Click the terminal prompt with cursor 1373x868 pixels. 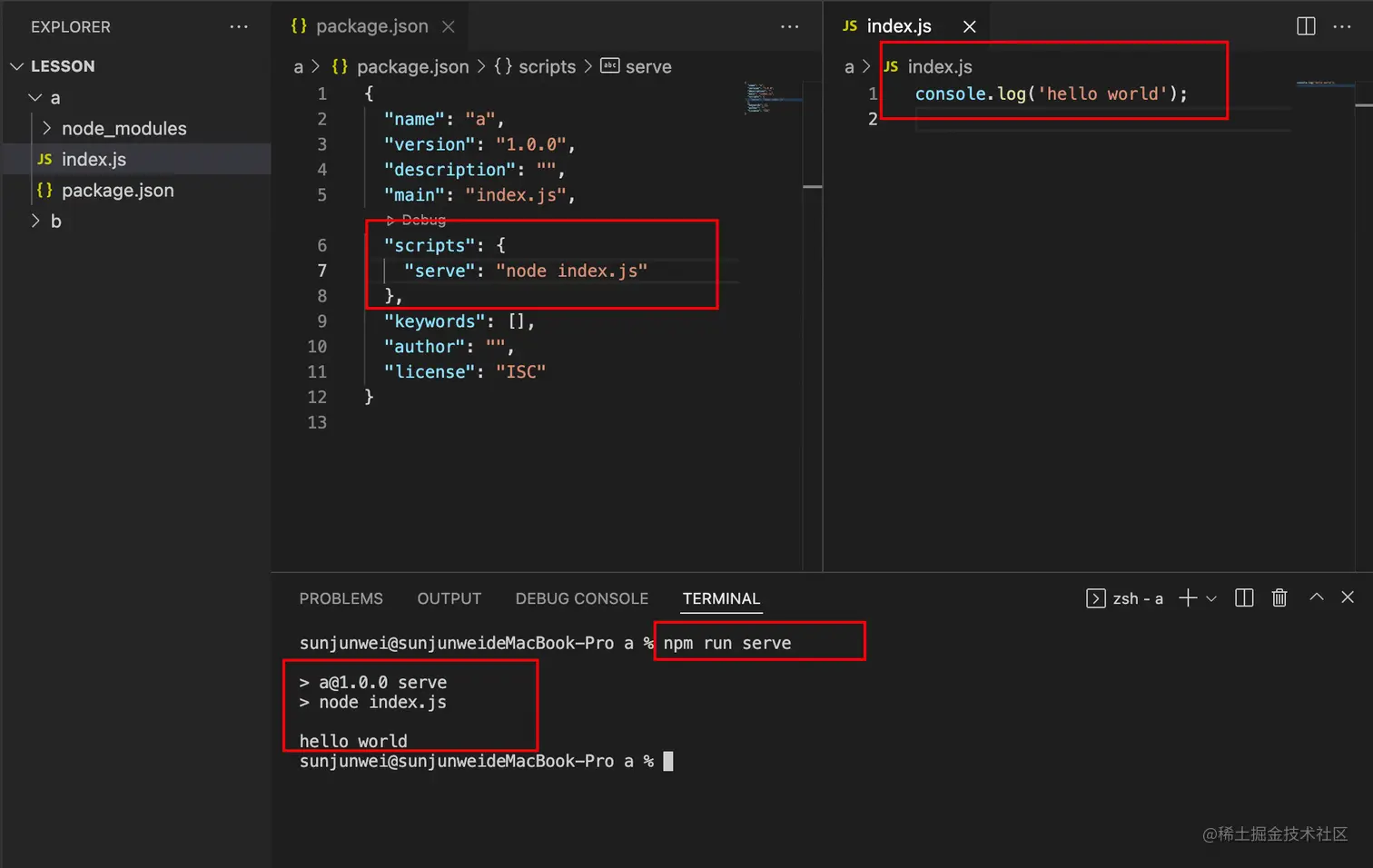[486, 761]
